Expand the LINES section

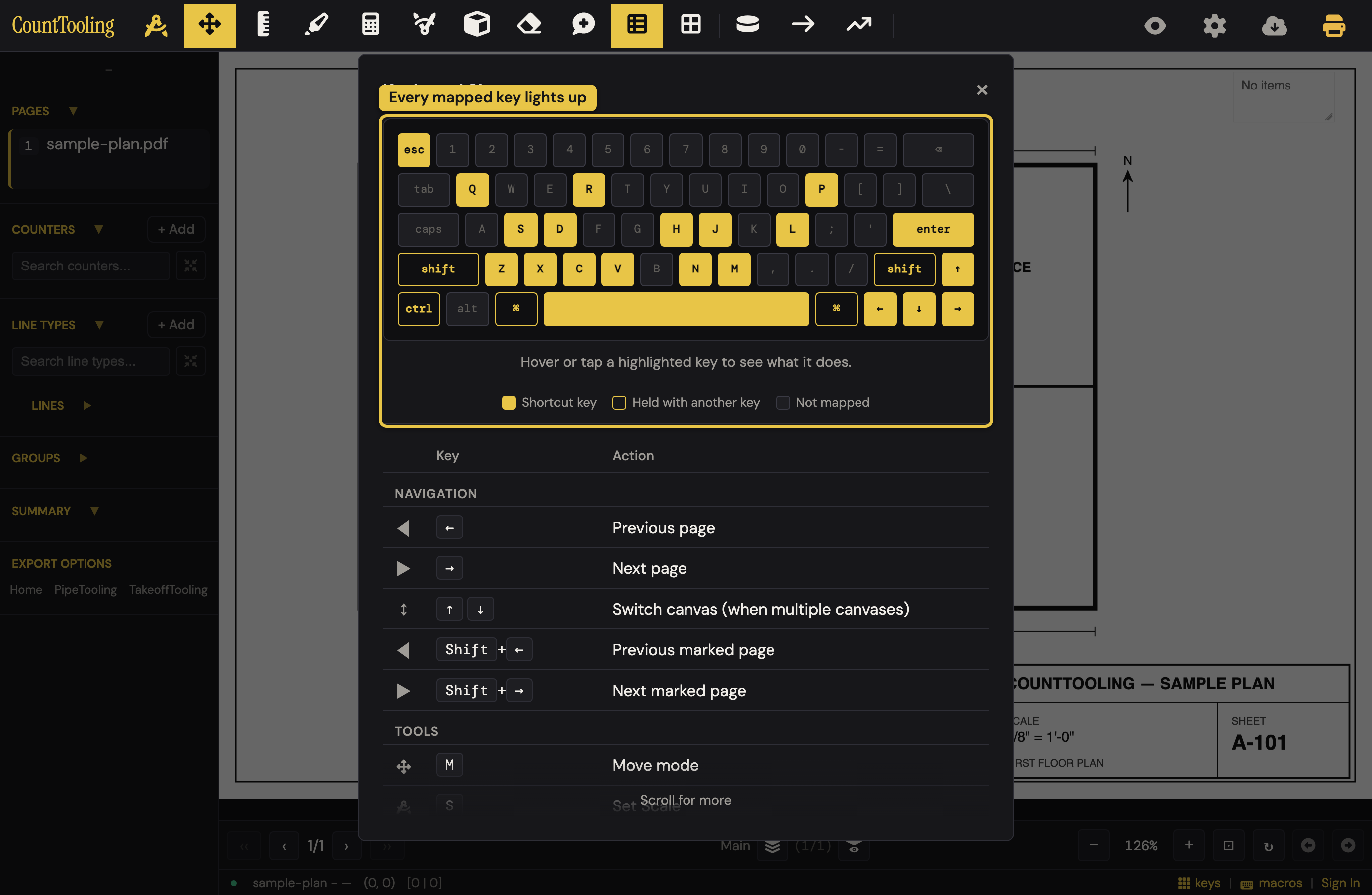click(87, 405)
